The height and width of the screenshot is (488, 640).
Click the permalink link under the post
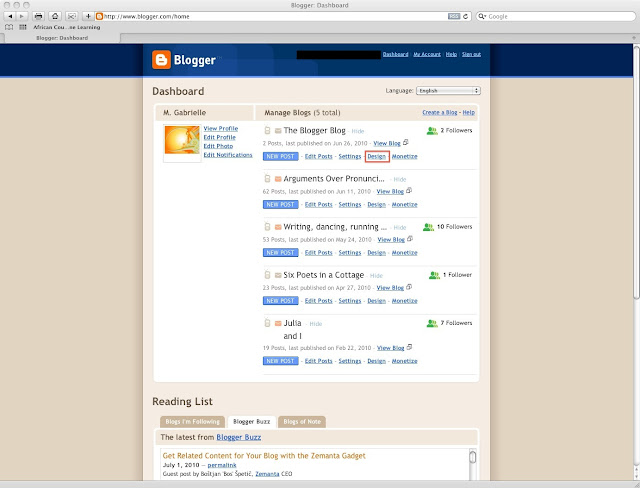click(222, 465)
